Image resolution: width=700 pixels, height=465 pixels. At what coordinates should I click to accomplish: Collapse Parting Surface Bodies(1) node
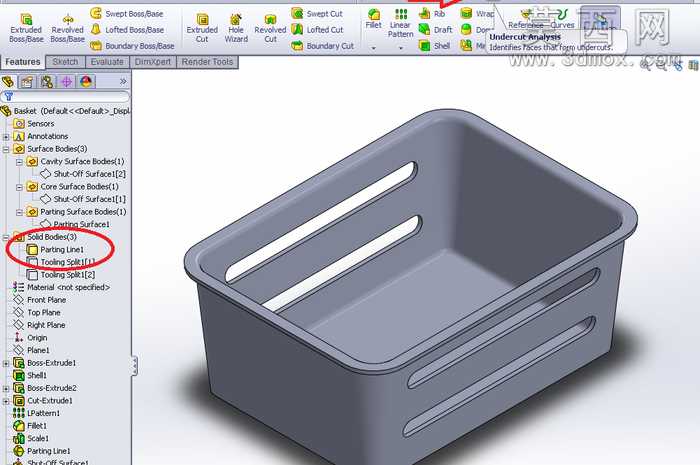pos(19,212)
